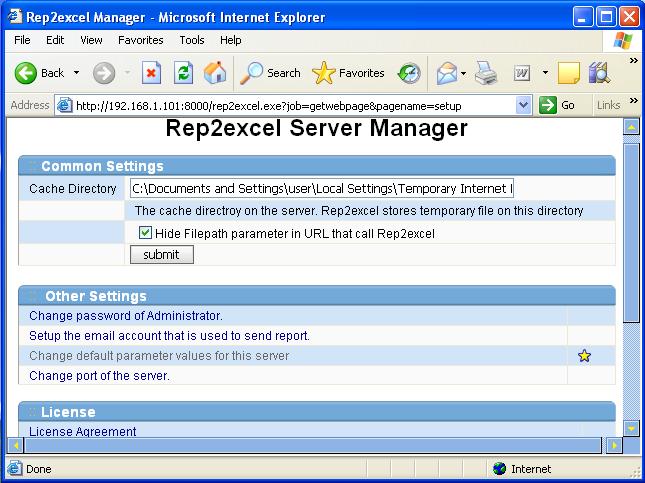Open the Tools menu
This screenshot has height=483, width=645.
click(x=192, y=40)
